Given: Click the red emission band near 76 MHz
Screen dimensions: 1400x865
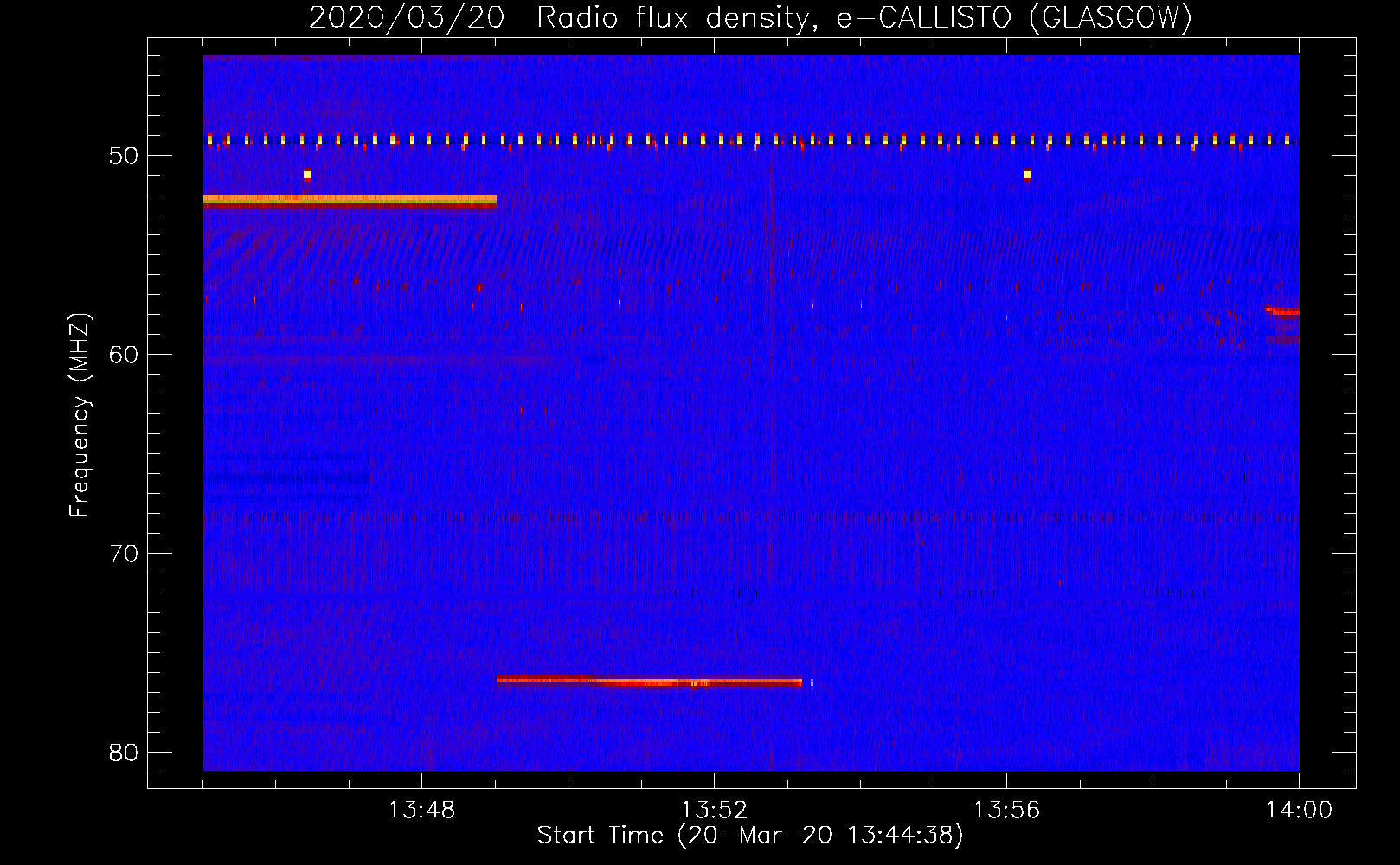Looking at the screenshot, I should [649, 681].
